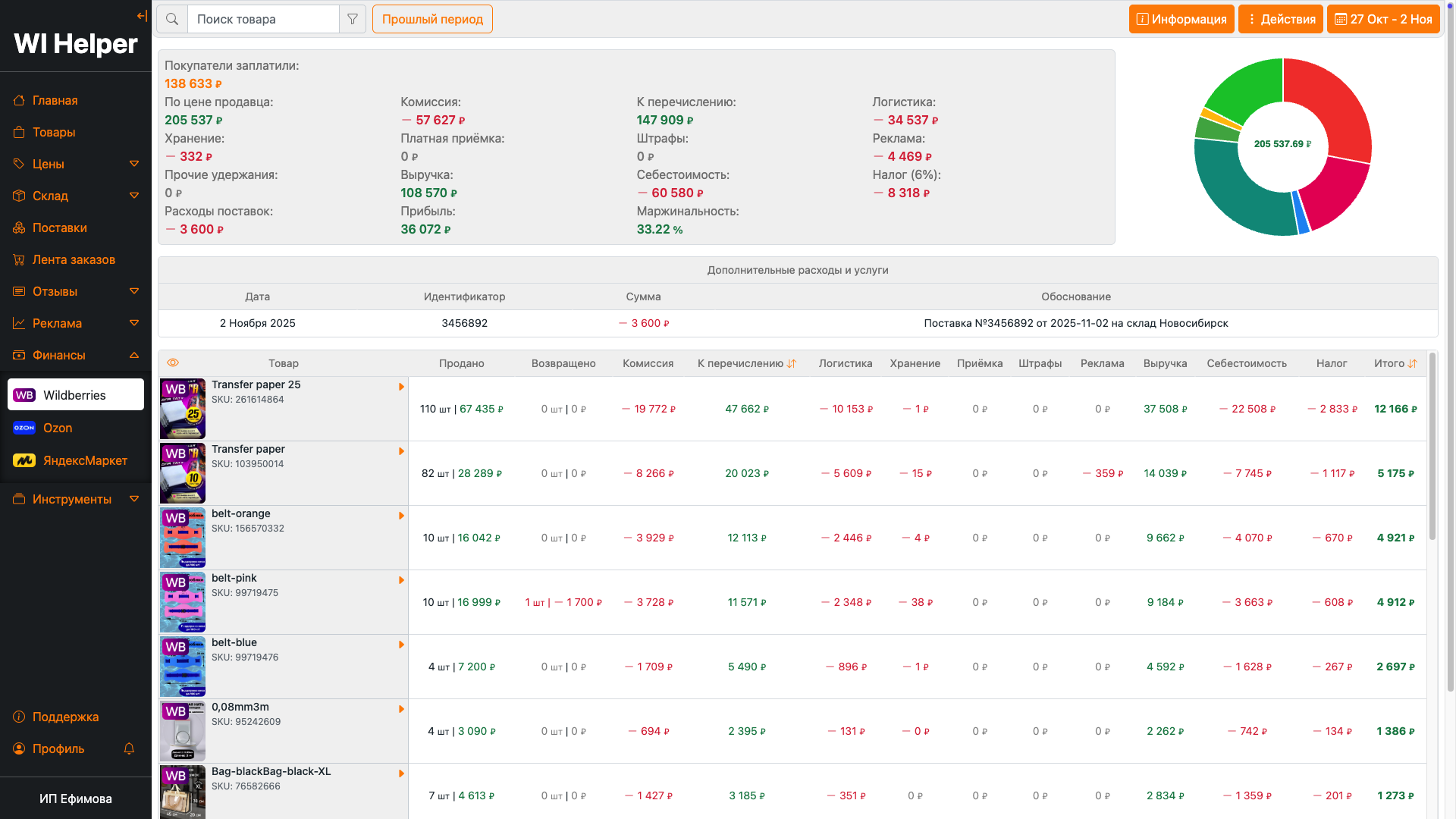
Task: Click the search magnifier icon
Action: click(x=172, y=19)
